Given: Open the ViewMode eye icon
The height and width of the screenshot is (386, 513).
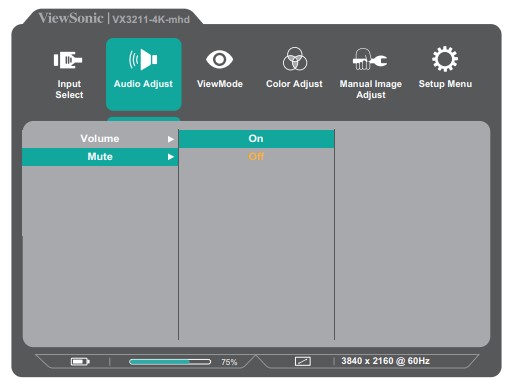Looking at the screenshot, I should click(x=219, y=60).
